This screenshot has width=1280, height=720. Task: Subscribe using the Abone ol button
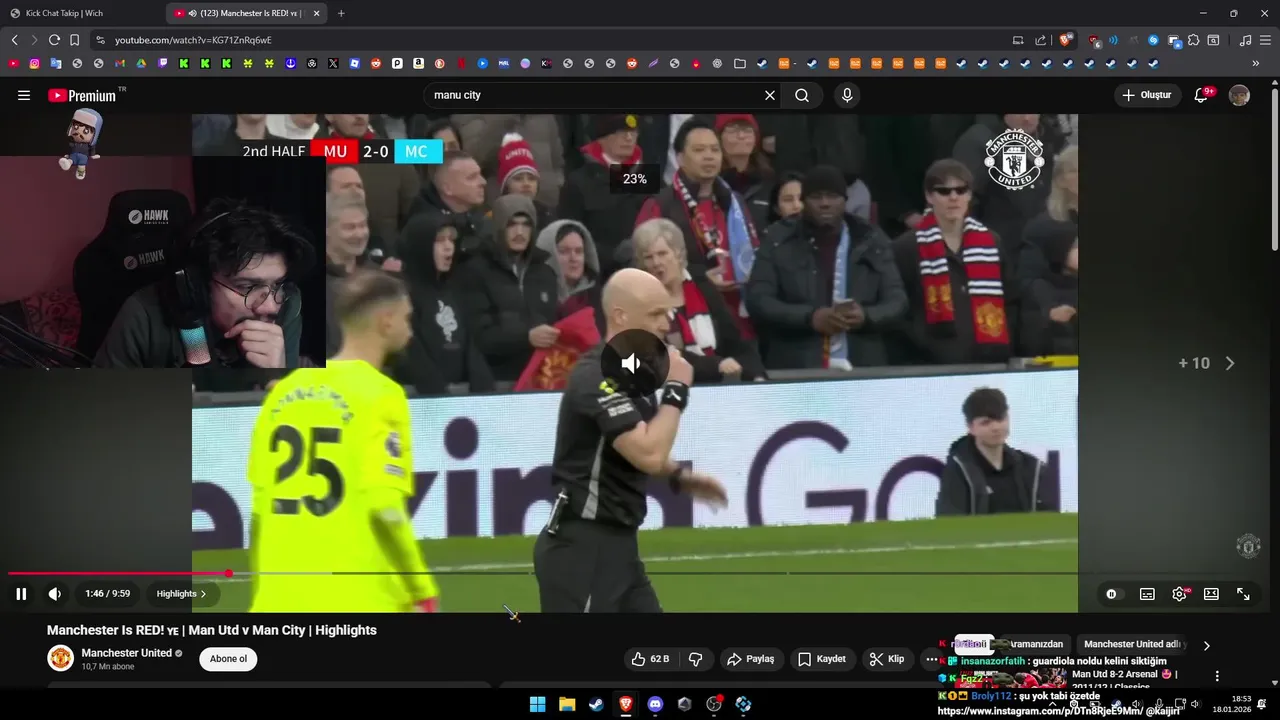228,659
